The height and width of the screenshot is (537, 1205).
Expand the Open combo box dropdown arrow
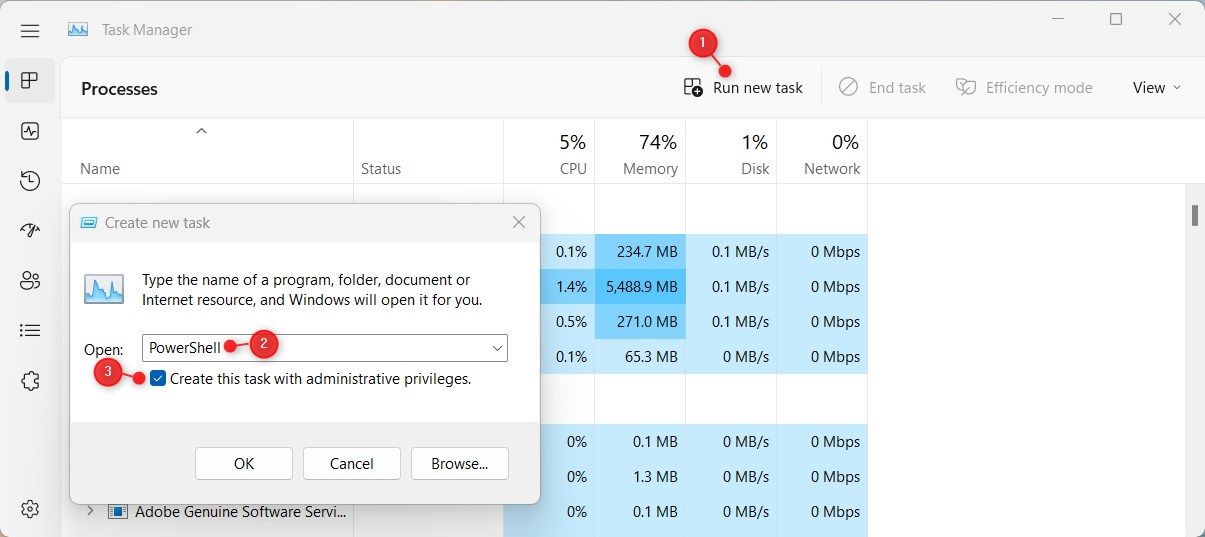pos(497,348)
